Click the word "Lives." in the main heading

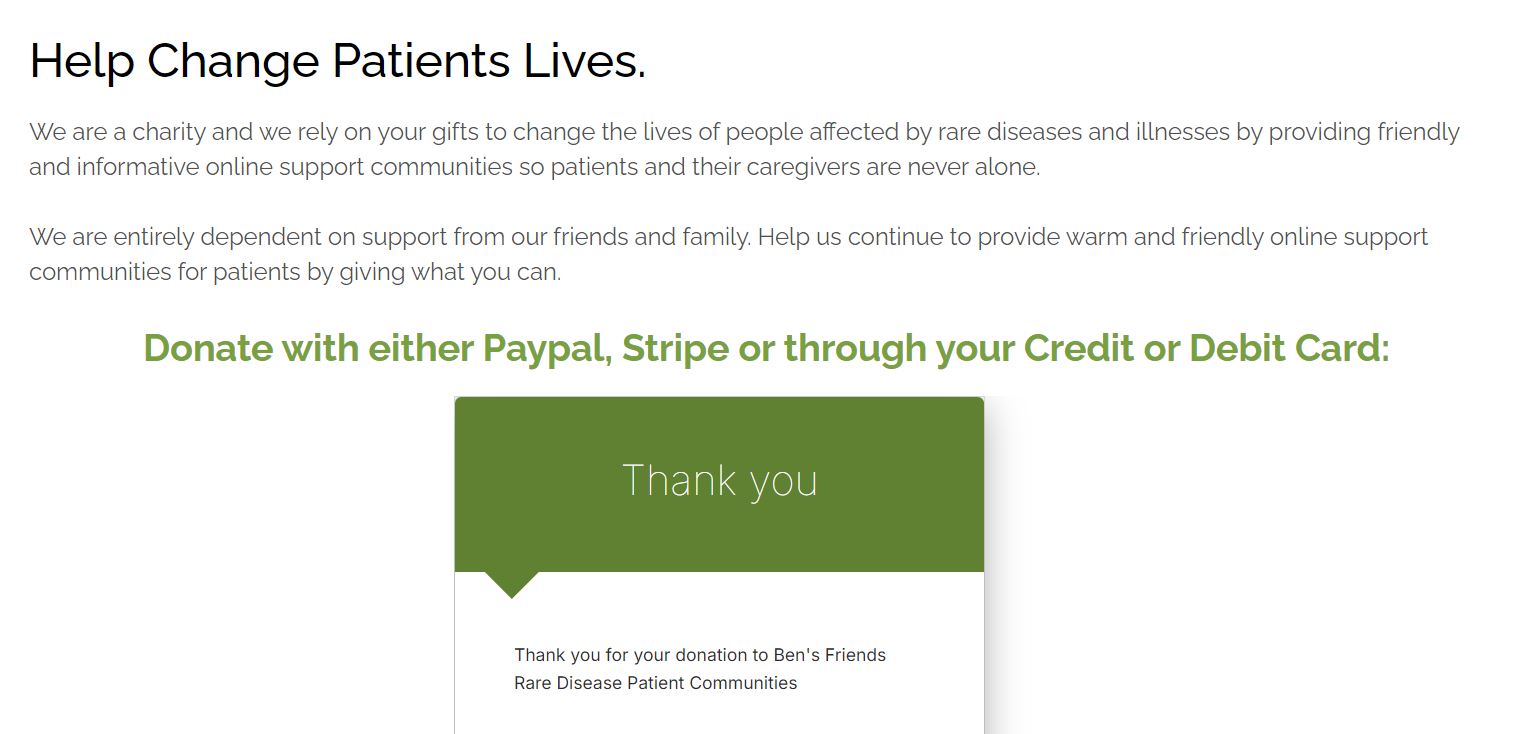point(584,61)
